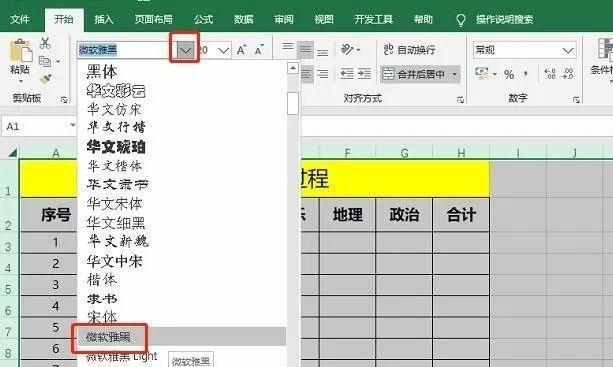Apply comma thousands separator style
This screenshot has height=367, width=613.
526,73
